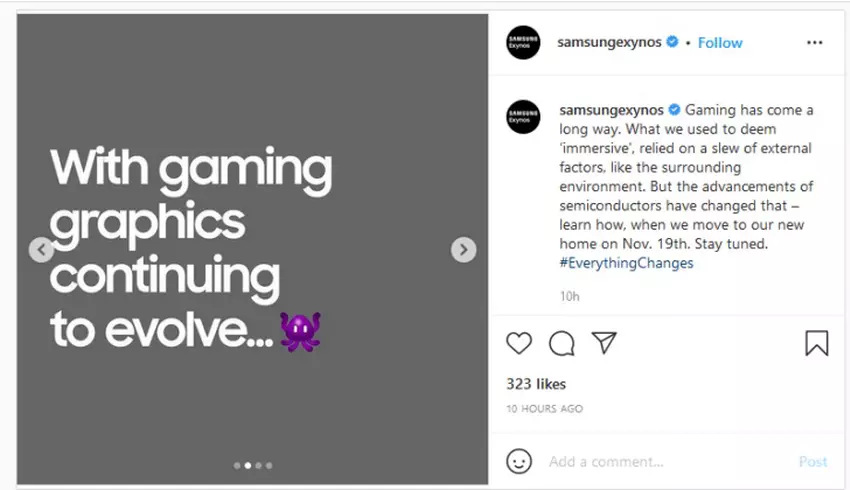View the 323 likes list
The height and width of the screenshot is (490, 850).
pos(535,384)
